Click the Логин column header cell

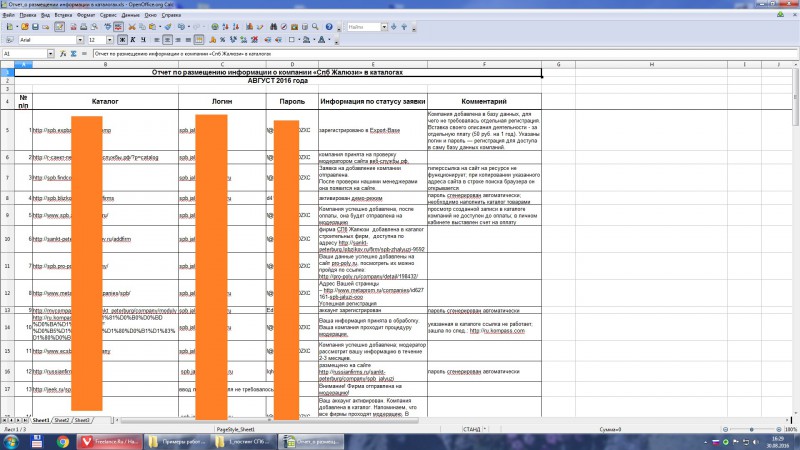point(222,102)
